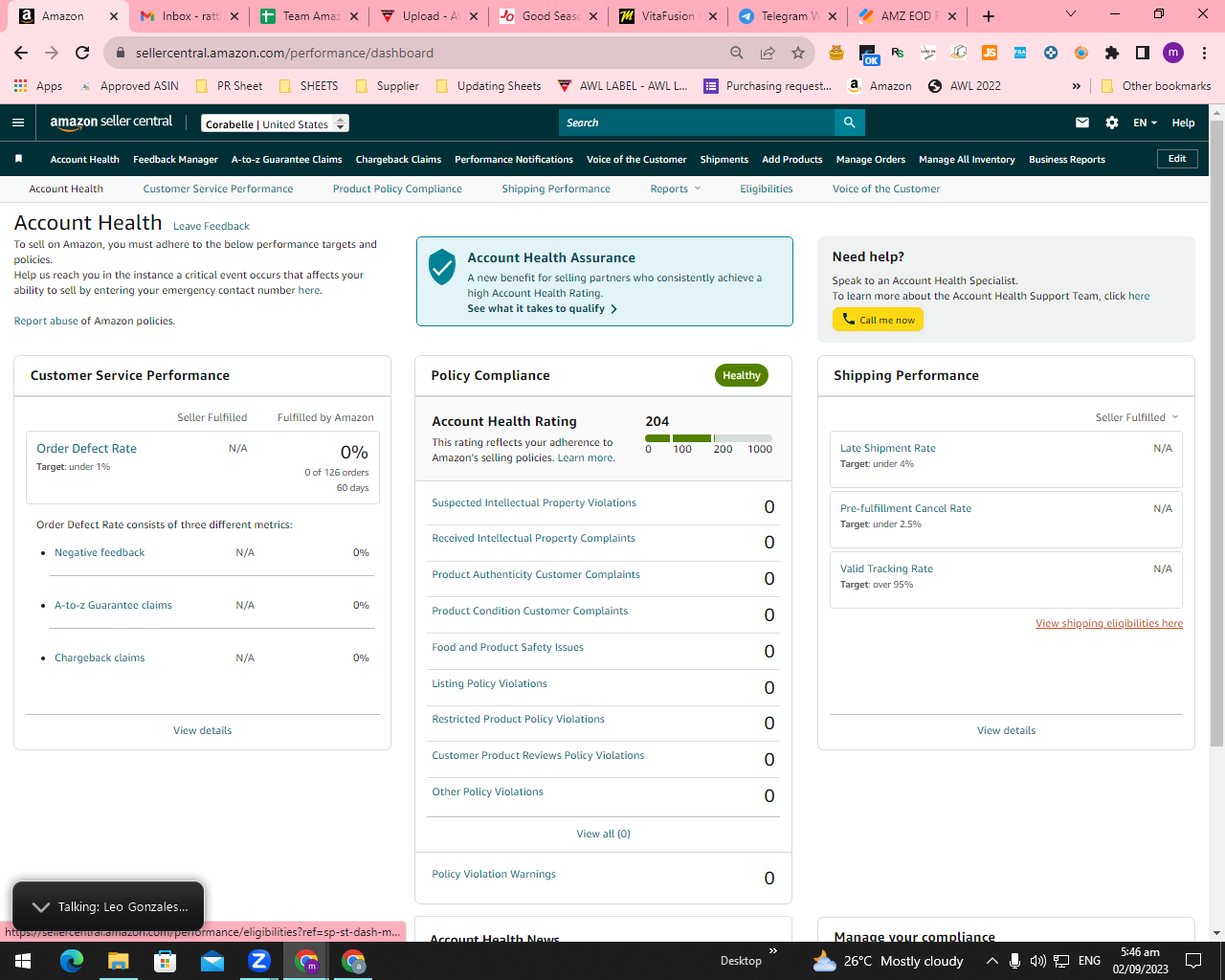1225x980 pixels.
Task: Open the Product Policy Compliance sub-tab
Action: (397, 189)
